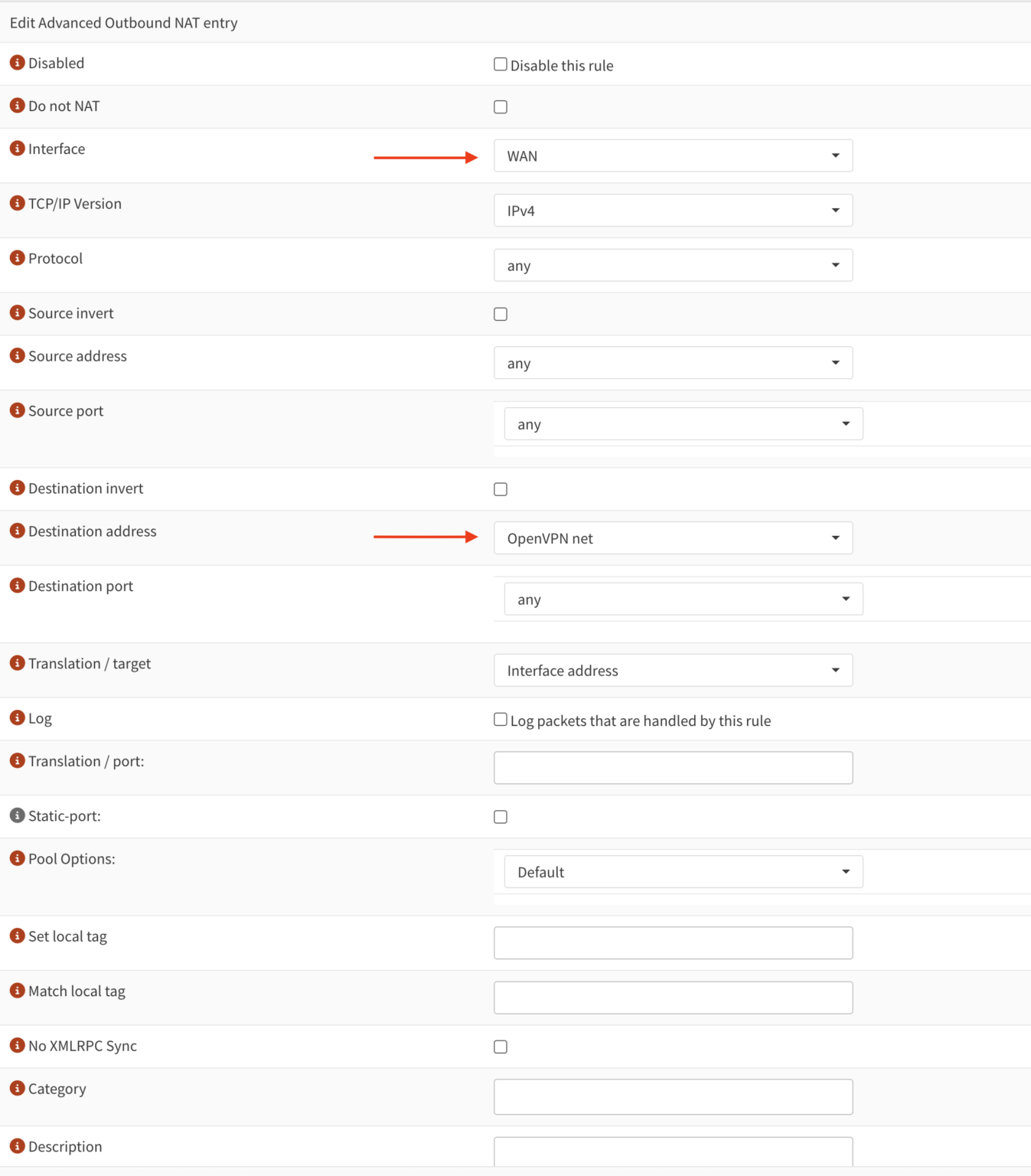Open the gray Static-port info icon
1031x1176 pixels.
point(17,815)
